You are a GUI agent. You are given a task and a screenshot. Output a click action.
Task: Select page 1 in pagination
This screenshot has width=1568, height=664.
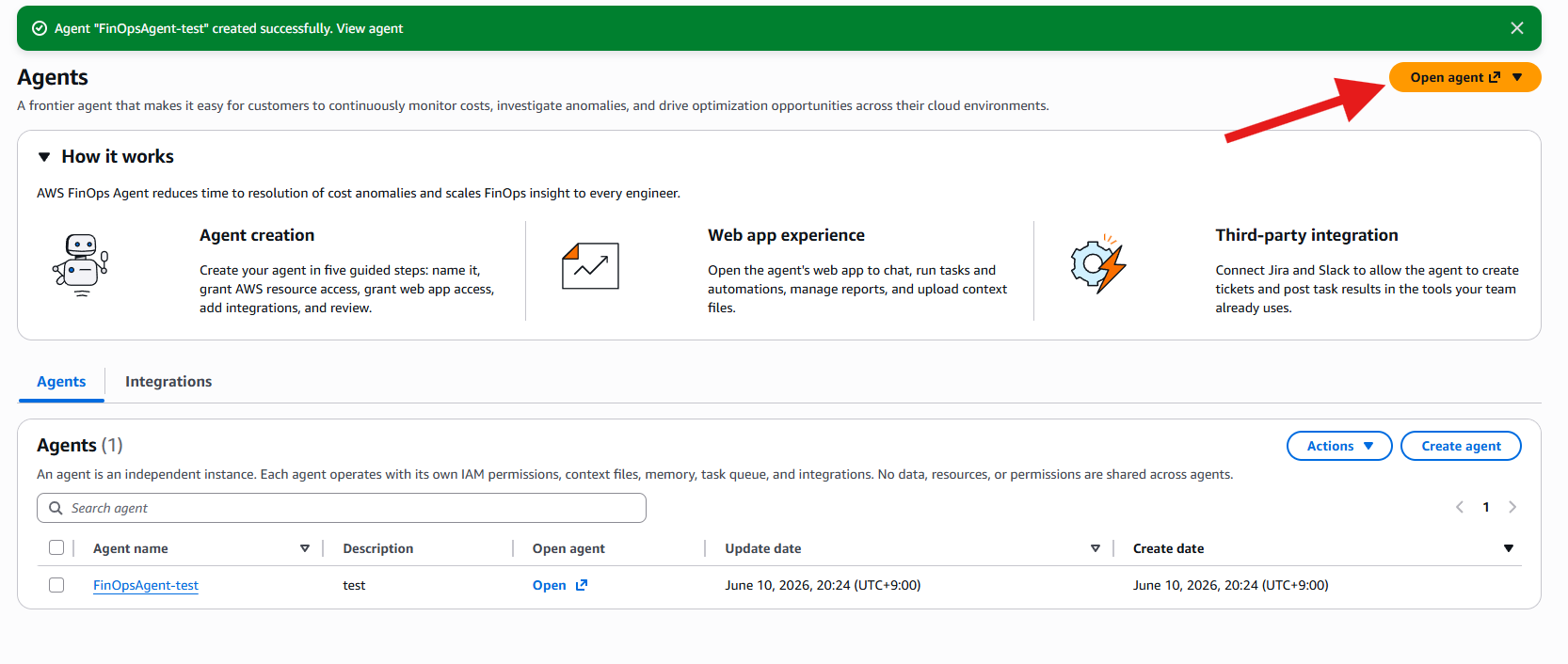coord(1486,507)
